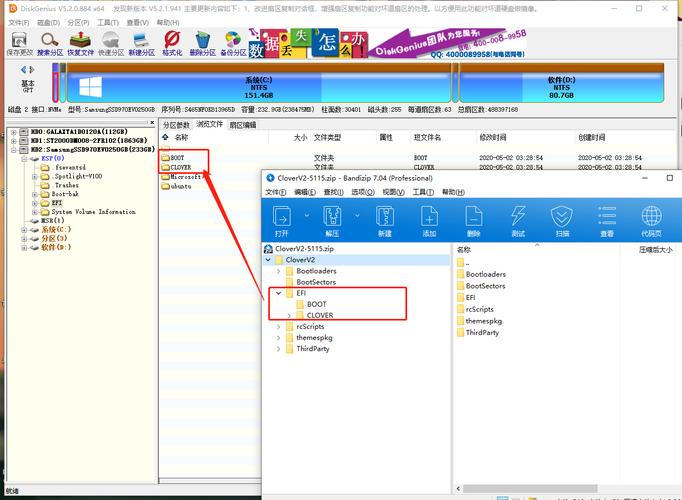Screen dimensions: 682x500
Task: Open the 搜索分区 search partition tool
Action: click(50, 44)
